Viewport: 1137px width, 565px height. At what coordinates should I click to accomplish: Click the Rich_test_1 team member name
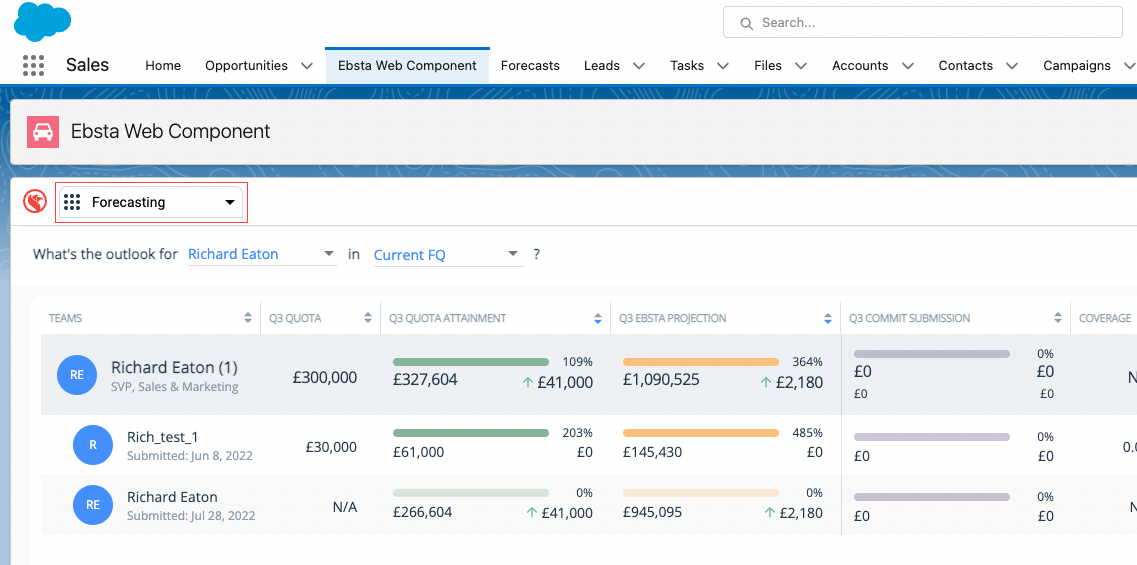click(163, 437)
